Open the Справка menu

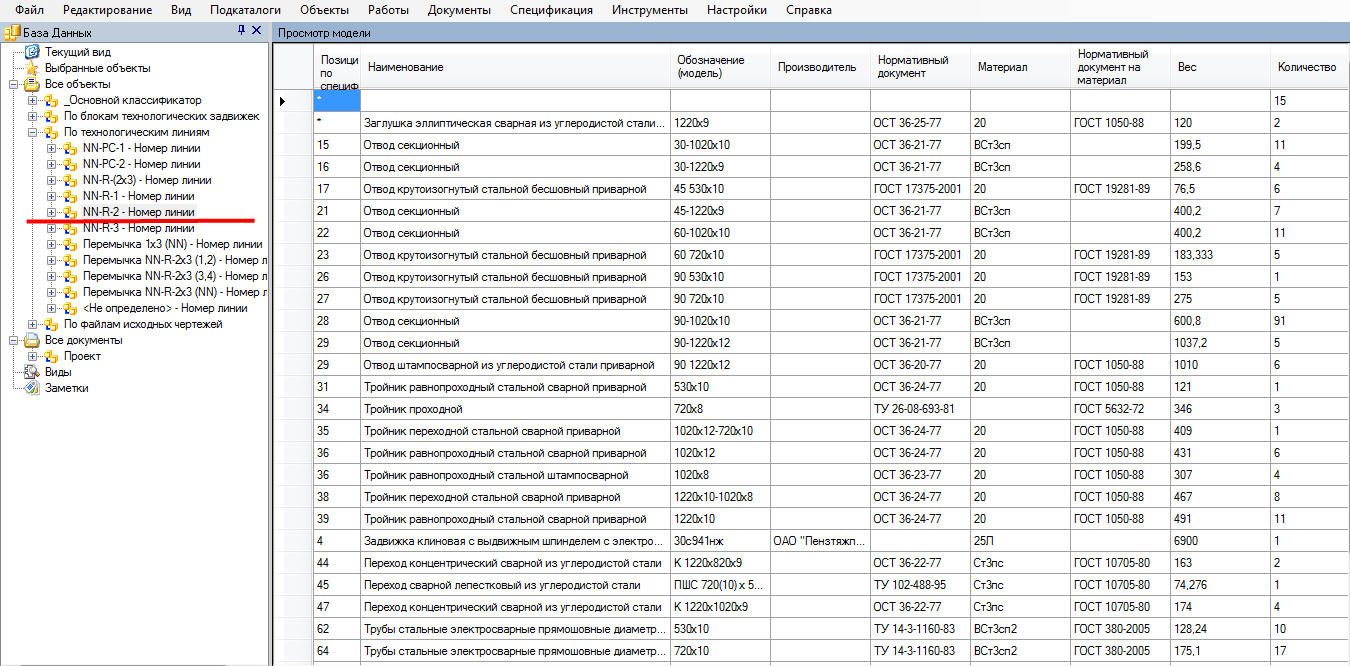(x=809, y=10)
